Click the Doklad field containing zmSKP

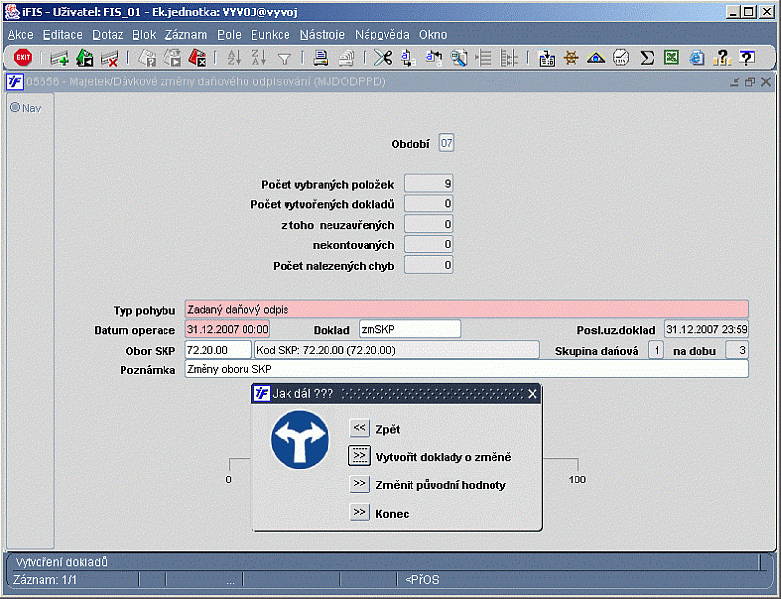(410, 329)
